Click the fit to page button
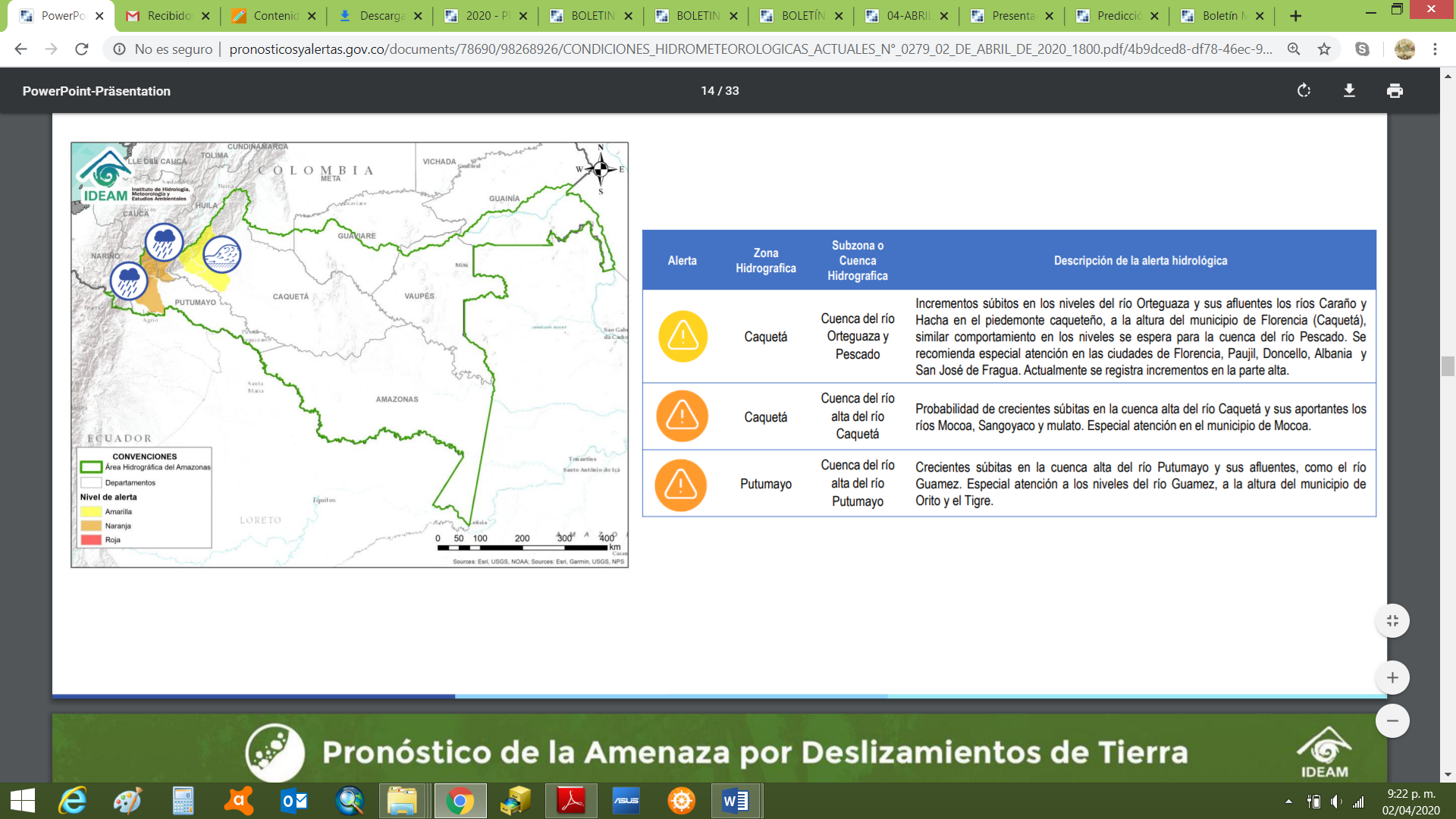 click(x=1392, y=621)
